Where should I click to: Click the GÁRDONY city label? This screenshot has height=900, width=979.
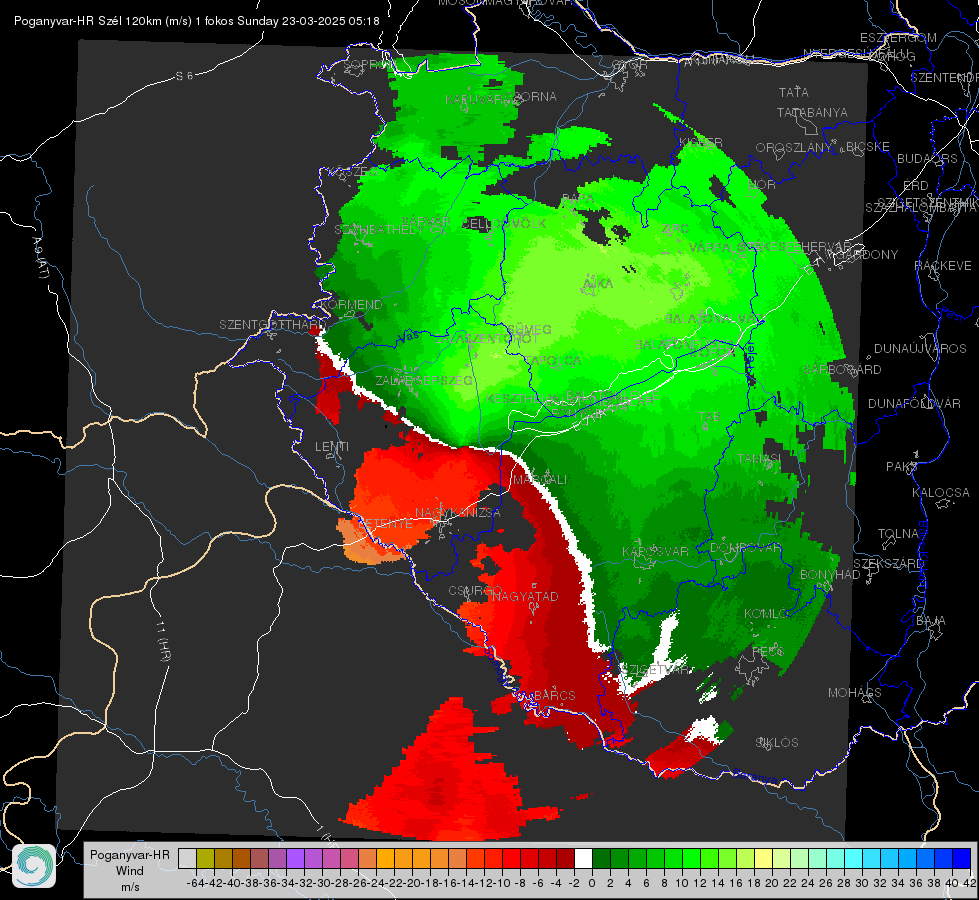[868, 255]
